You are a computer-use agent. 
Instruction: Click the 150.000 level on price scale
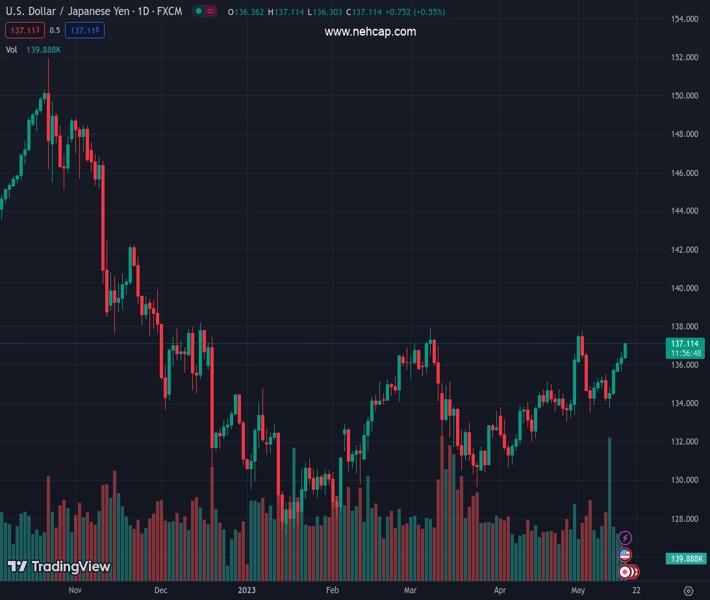click(x=684, y=96)
